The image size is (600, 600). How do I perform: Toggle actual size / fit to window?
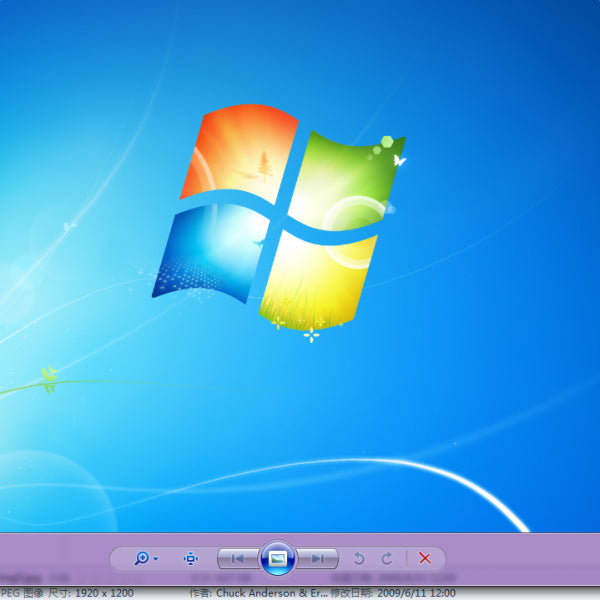pos(191,558)
